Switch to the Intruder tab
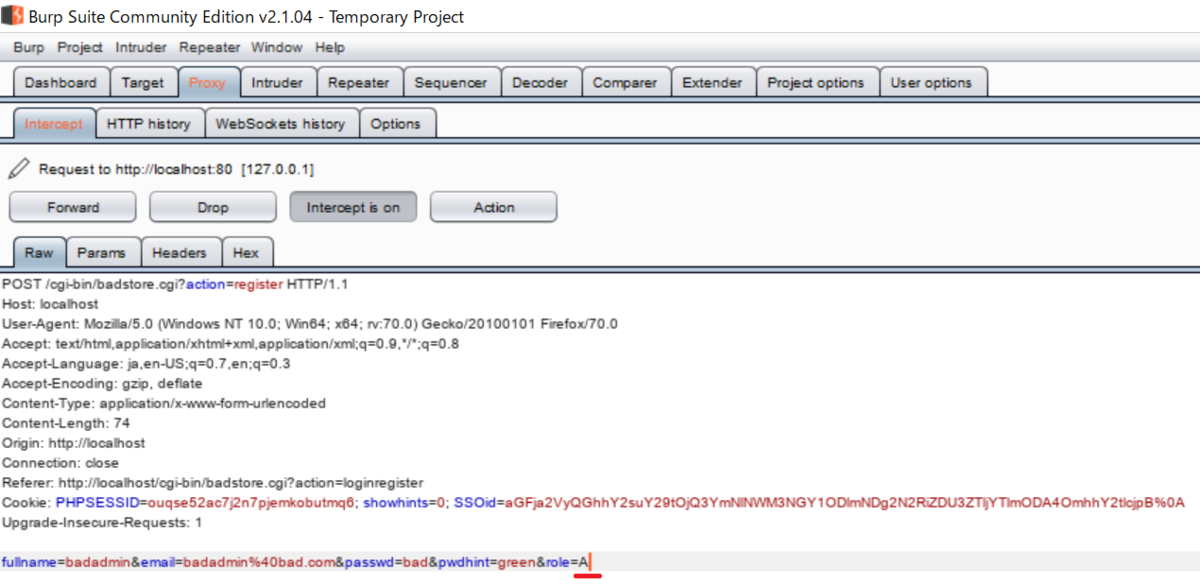The image size is (1200, 585). 277,83
